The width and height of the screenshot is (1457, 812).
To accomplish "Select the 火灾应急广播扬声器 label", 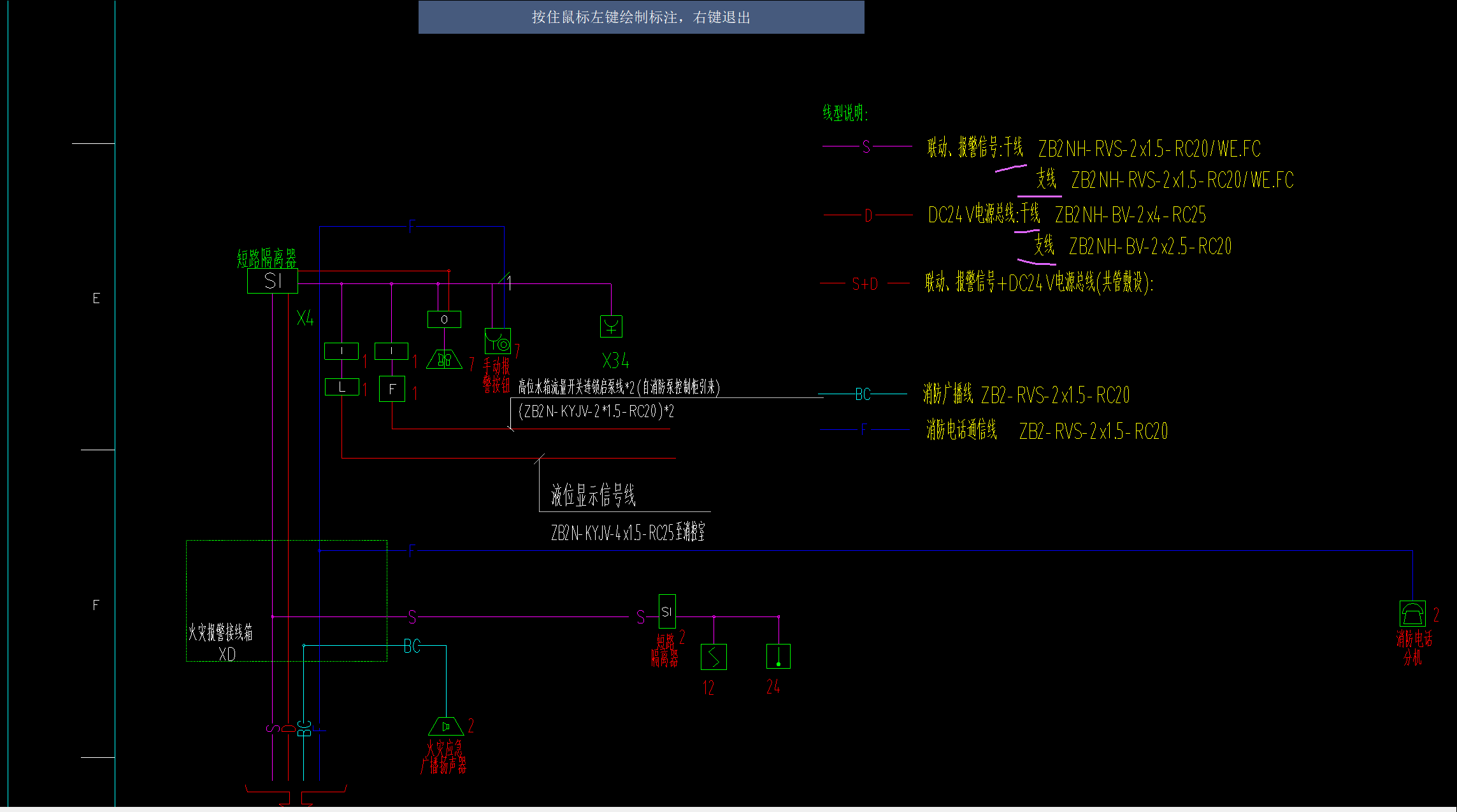I will [x=443, y=757].
